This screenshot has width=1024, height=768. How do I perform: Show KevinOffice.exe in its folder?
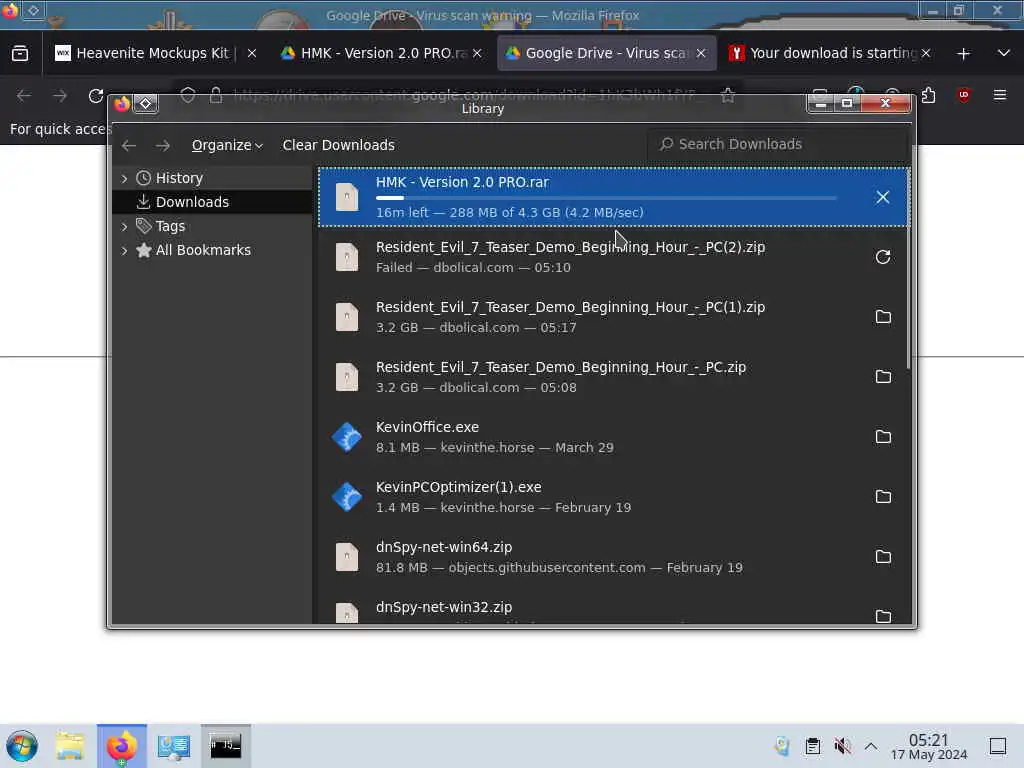883,437
